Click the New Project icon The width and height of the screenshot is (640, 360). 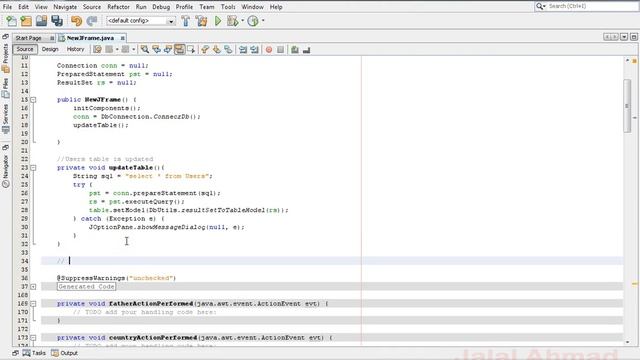pos(26,21)
